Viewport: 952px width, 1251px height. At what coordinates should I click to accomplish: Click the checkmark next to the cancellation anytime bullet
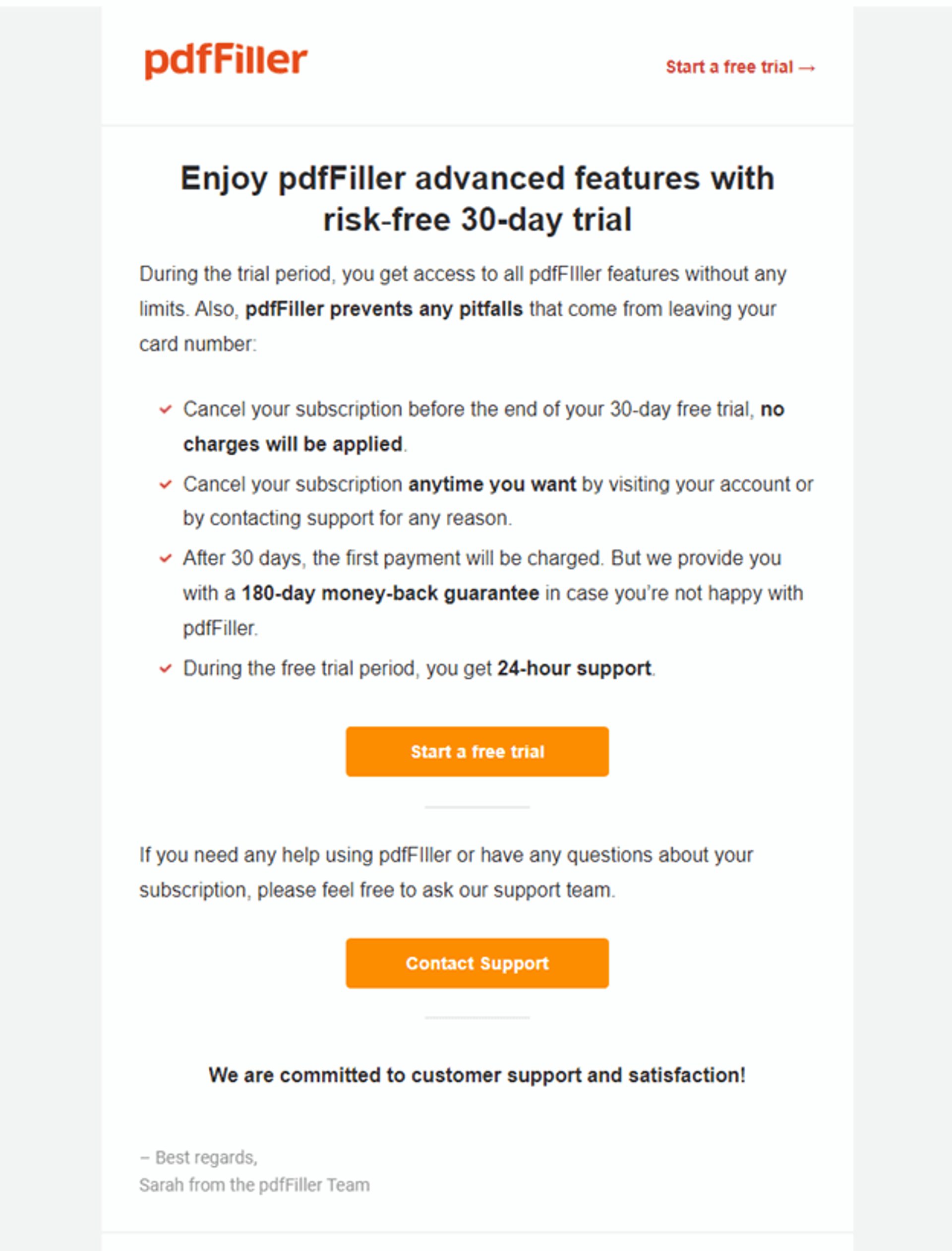tap(166, 484)
